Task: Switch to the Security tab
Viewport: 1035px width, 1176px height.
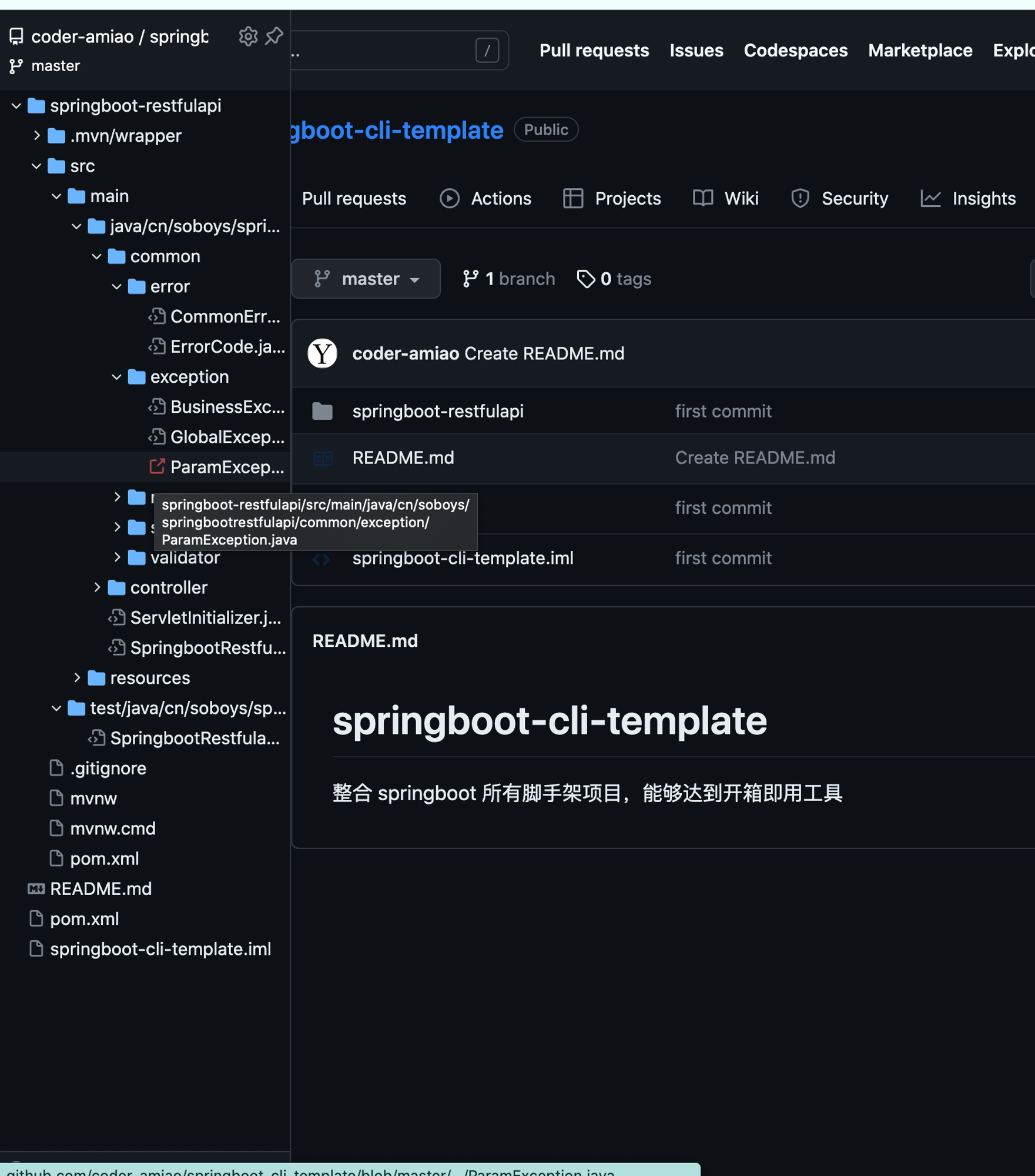Action: [x=839, y=199]
